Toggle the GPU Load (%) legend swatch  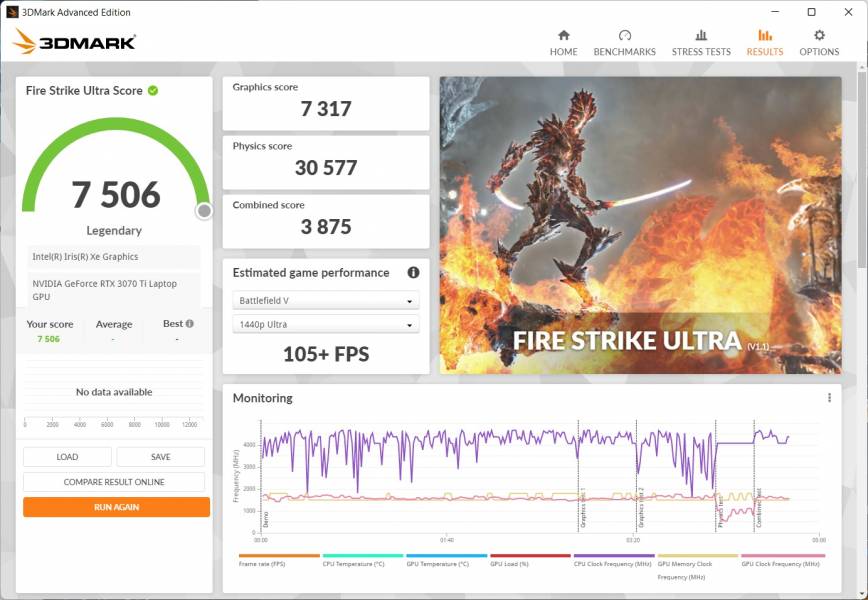click(530, 555)
